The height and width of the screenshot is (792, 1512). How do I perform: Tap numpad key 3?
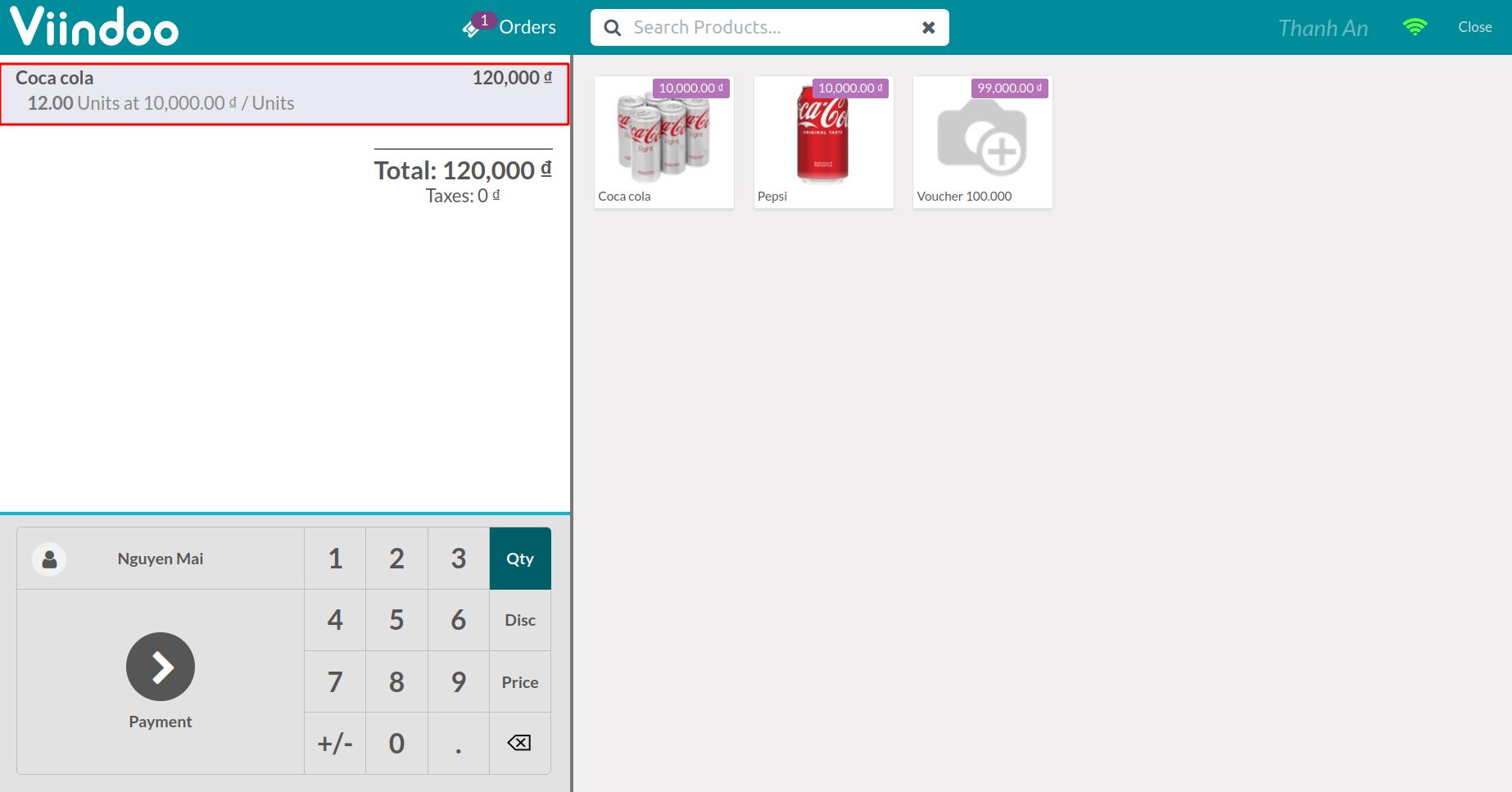[459, 559]
